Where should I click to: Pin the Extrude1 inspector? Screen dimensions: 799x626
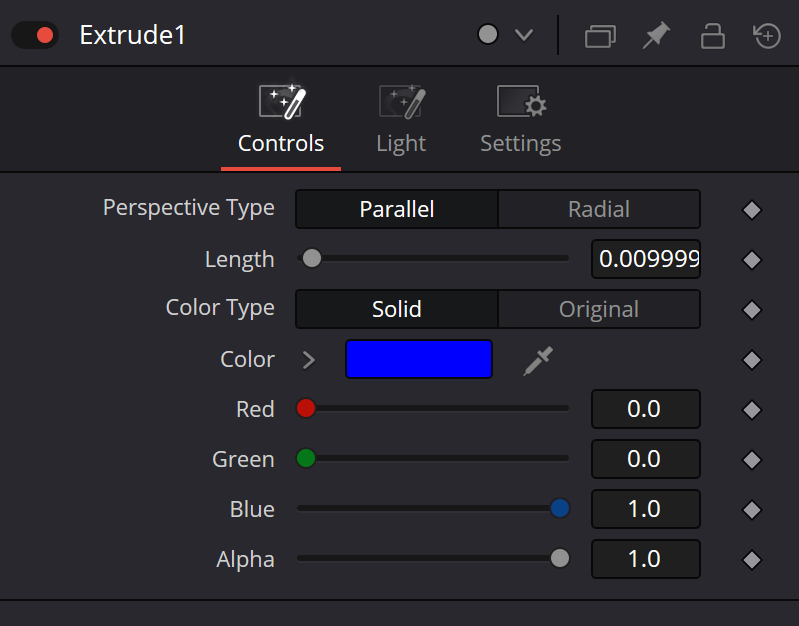click(x=656, y=35)
